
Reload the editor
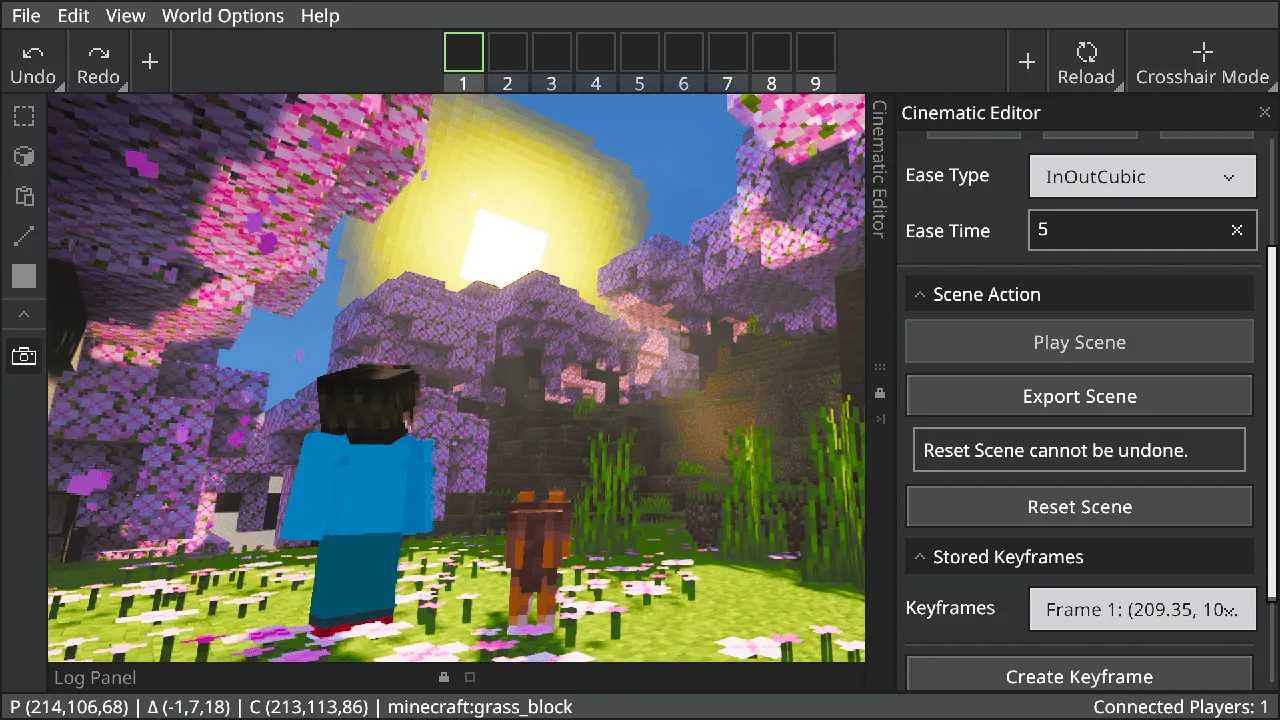(1086, 63)
